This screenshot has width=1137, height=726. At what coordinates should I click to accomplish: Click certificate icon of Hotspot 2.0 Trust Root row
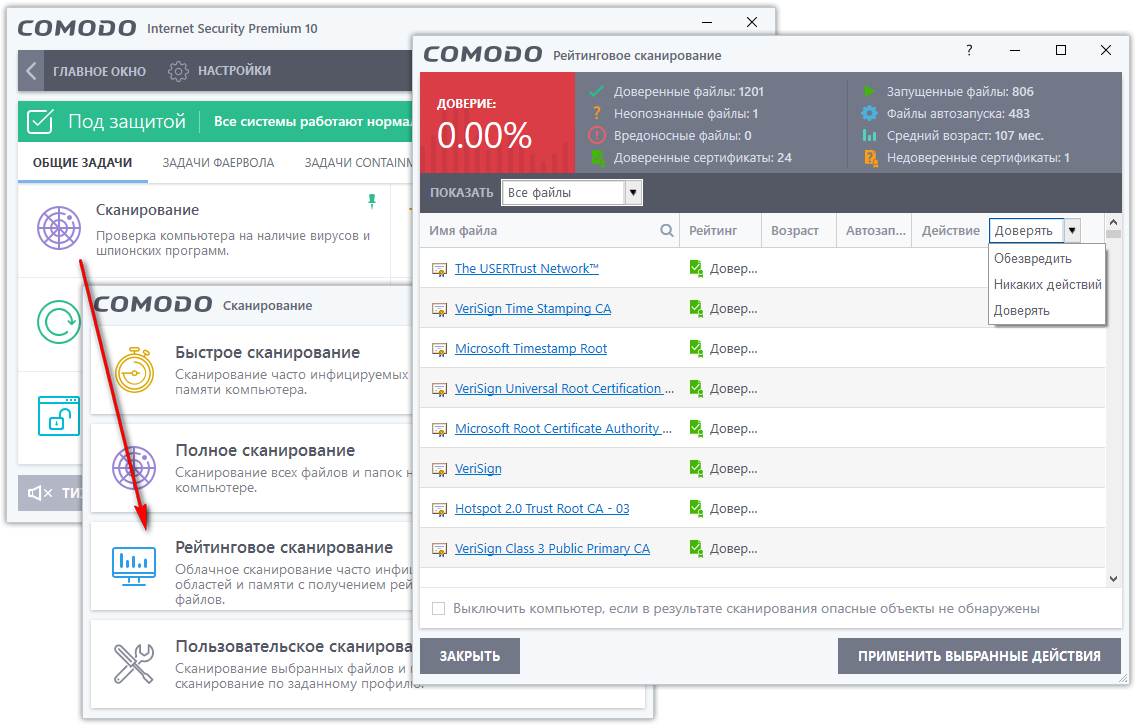439,509
